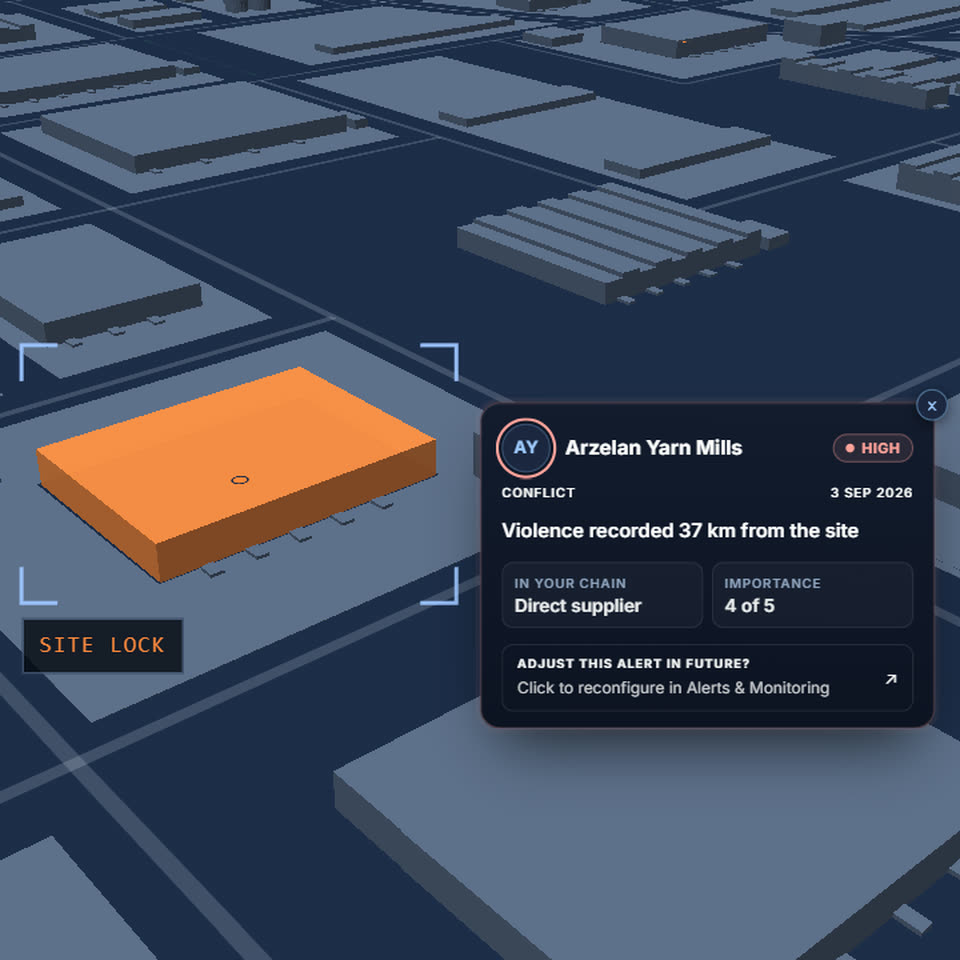Click the 3 SEP 2026 date
Screen dimensions: 960x960
tap(871, 493)
